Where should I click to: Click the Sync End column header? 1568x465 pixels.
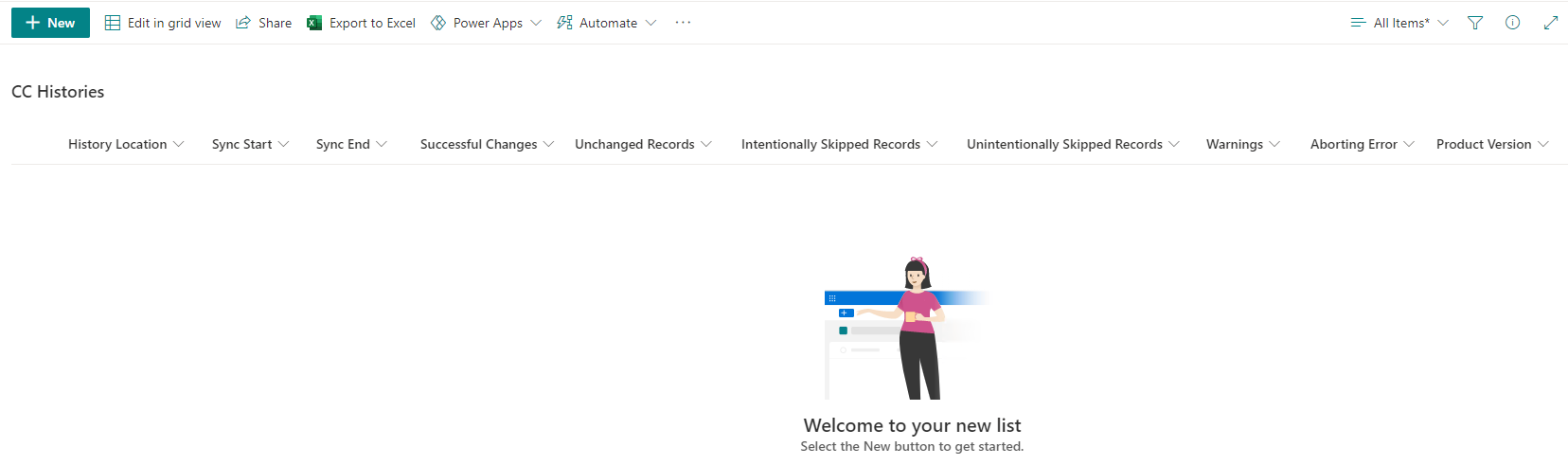[351, 144]
